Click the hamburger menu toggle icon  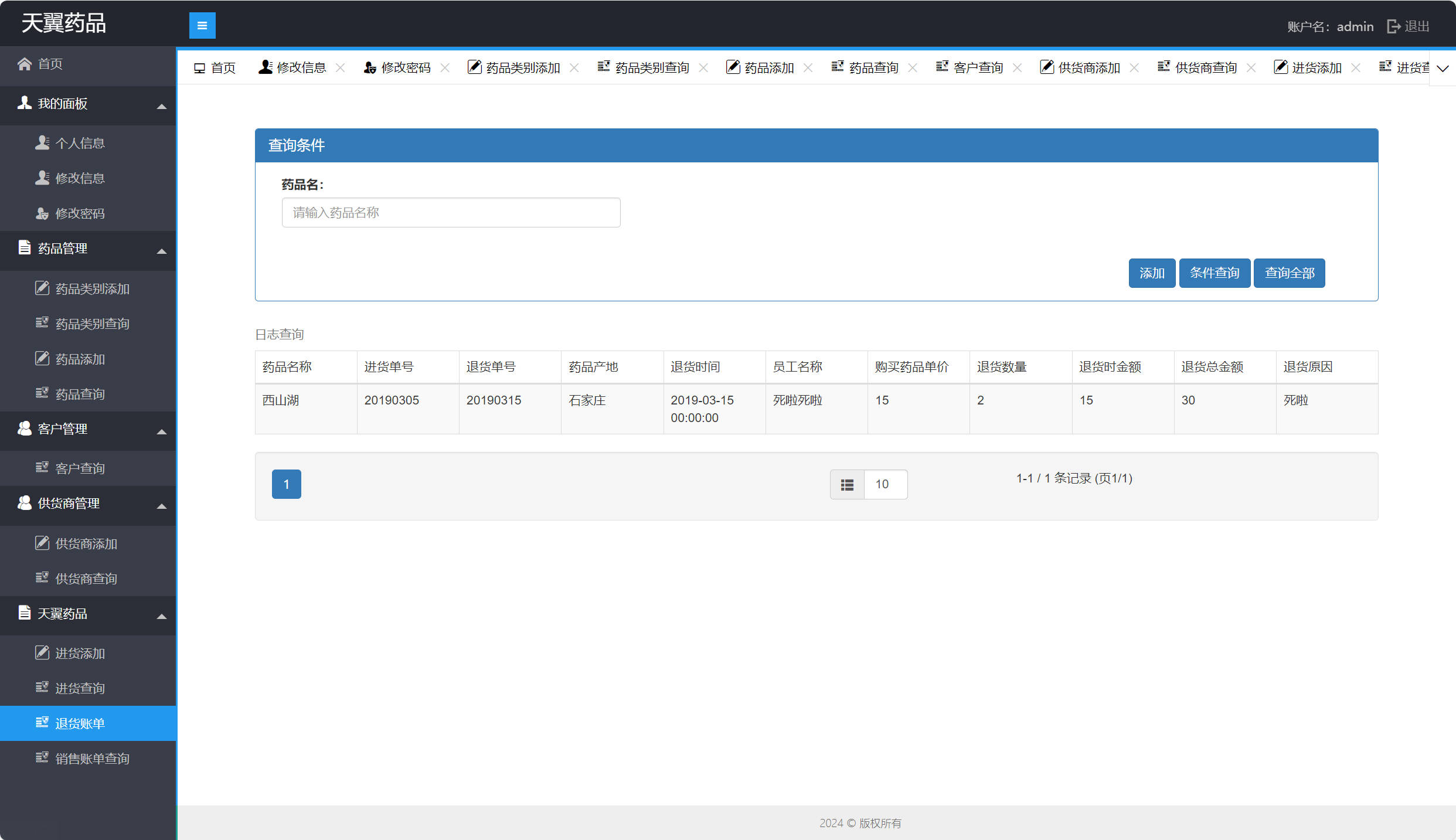(x=202, y=25)
